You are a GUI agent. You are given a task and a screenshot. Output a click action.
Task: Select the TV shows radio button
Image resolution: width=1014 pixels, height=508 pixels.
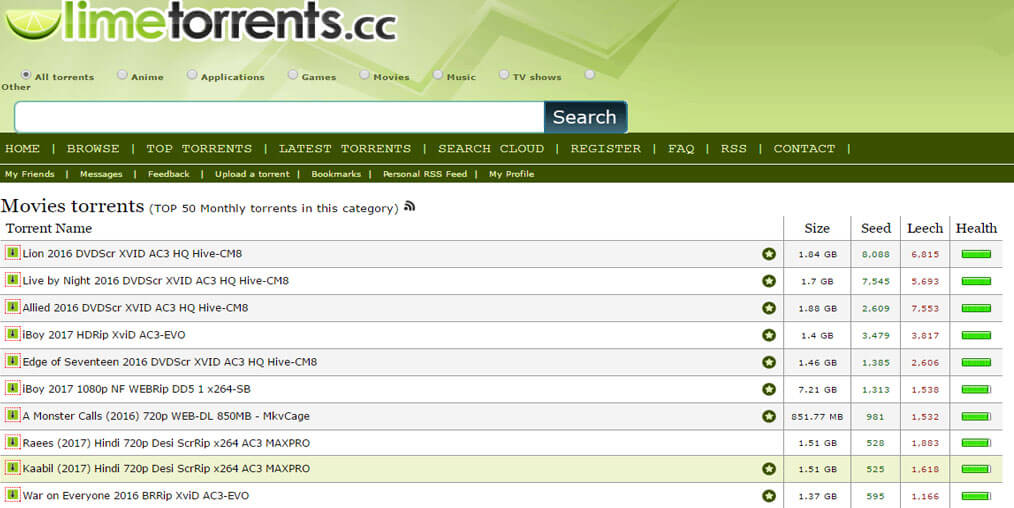tap(504, 75)
